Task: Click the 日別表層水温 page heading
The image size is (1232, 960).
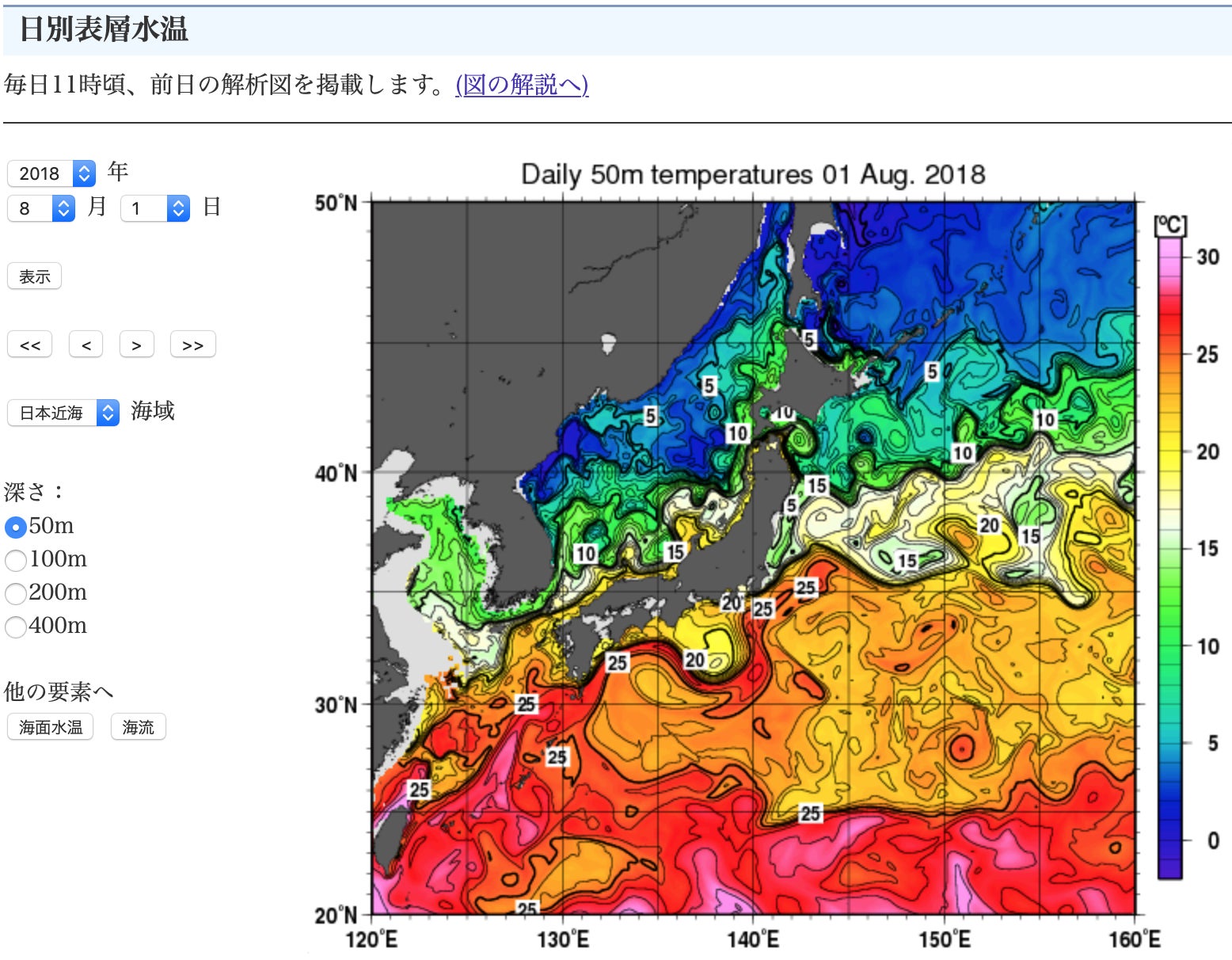Action: 103,29
